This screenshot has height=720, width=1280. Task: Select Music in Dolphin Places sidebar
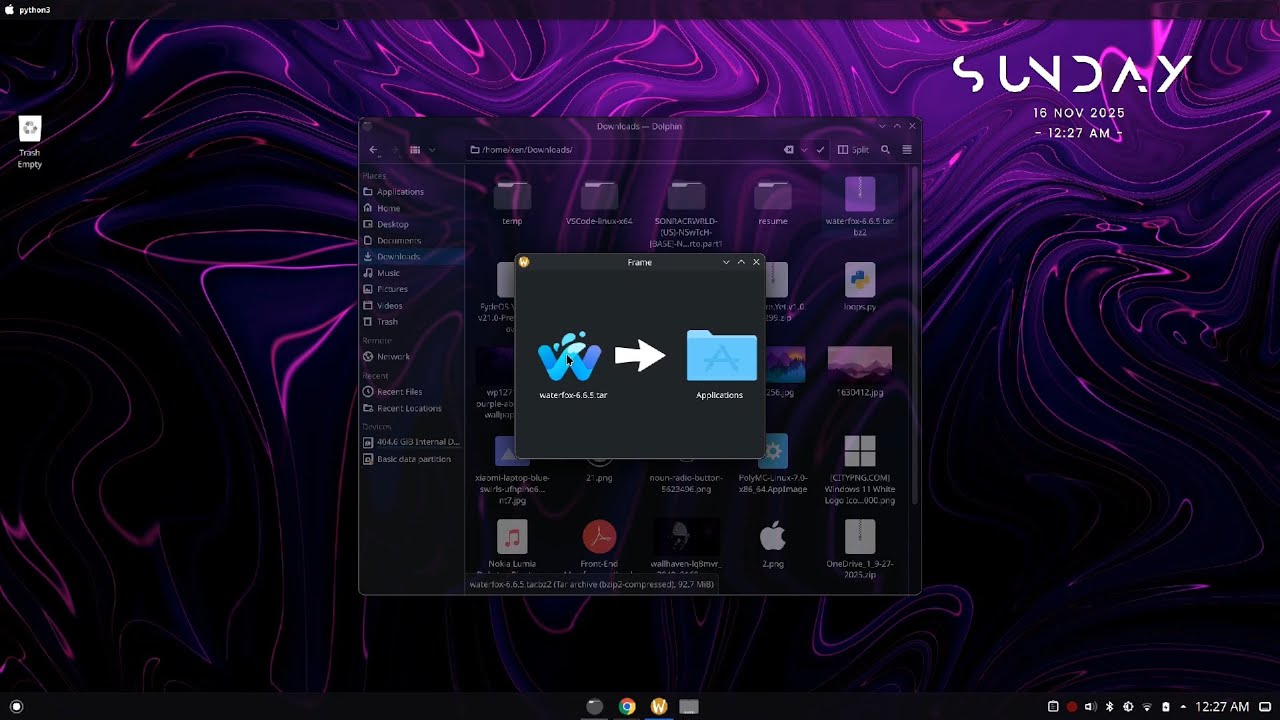point(413,273)
